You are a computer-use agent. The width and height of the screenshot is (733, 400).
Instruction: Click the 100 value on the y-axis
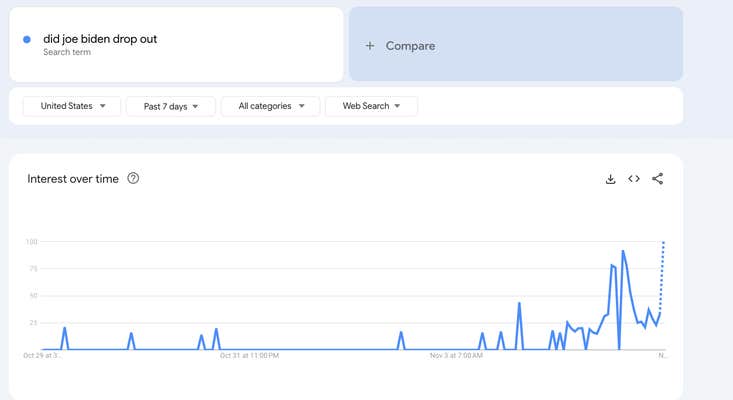point(31,242)
